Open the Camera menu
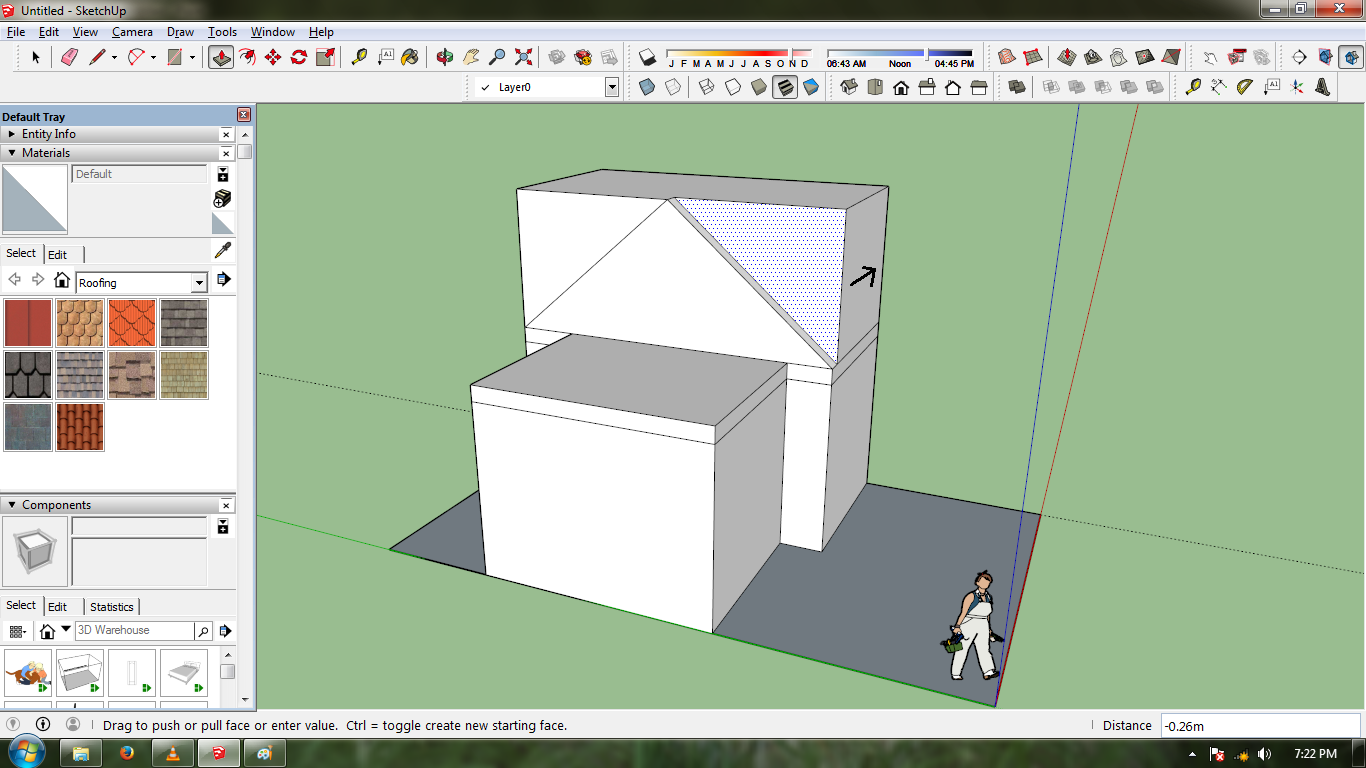Viewport: 1366px width, 768px height. pos(132,32)
